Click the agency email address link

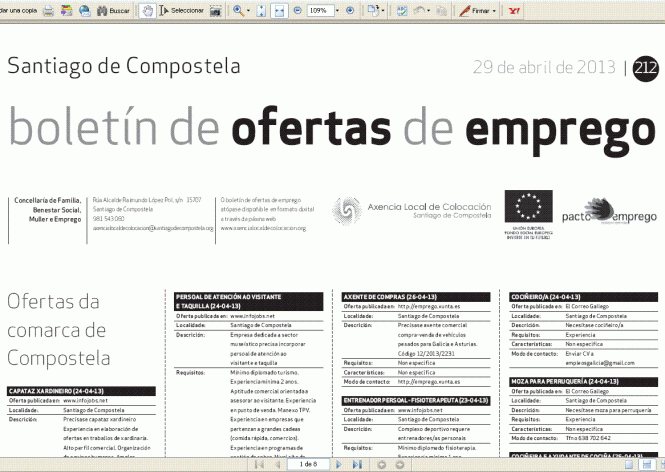153,228
